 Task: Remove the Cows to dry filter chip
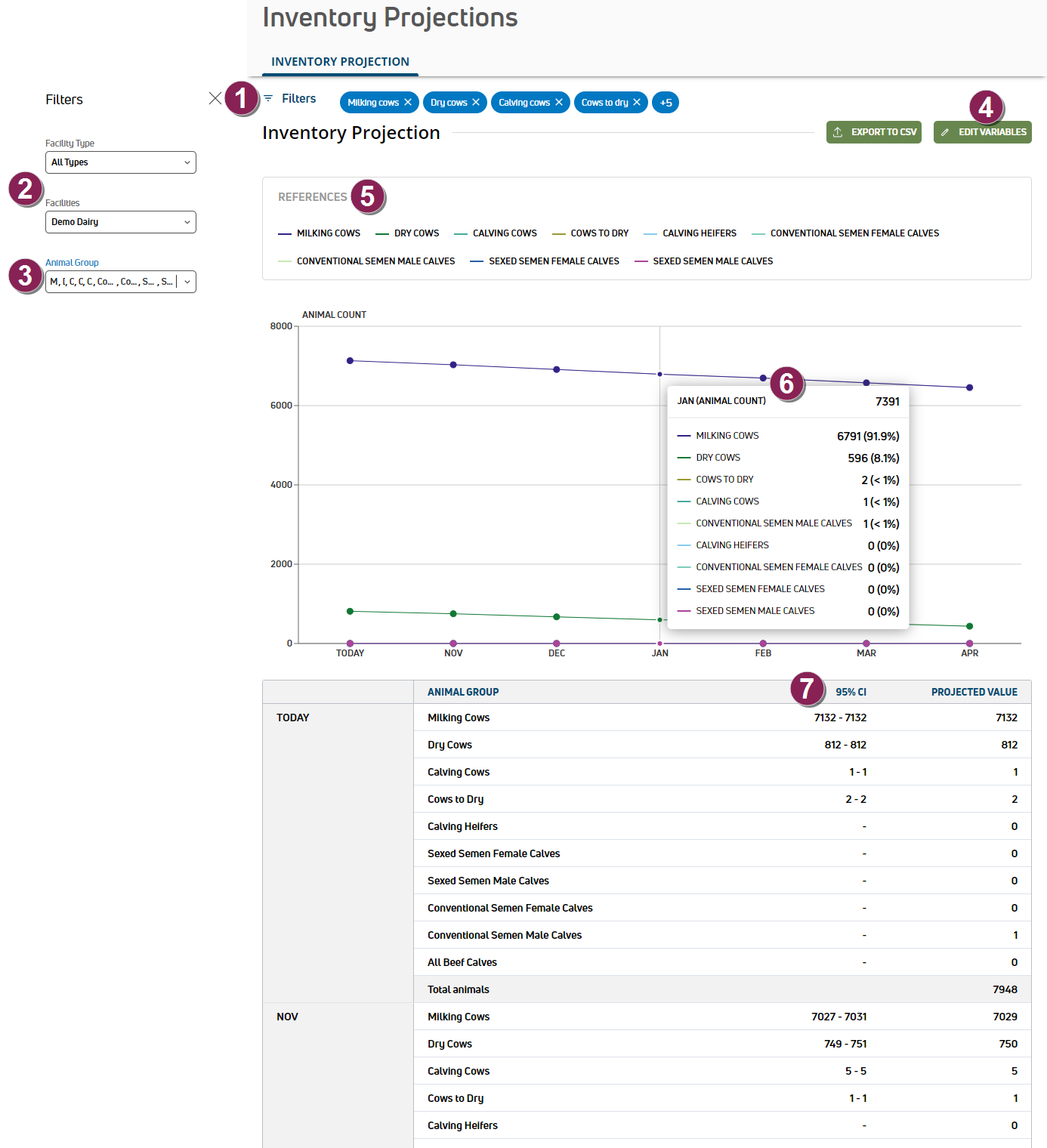coord(637,103)
